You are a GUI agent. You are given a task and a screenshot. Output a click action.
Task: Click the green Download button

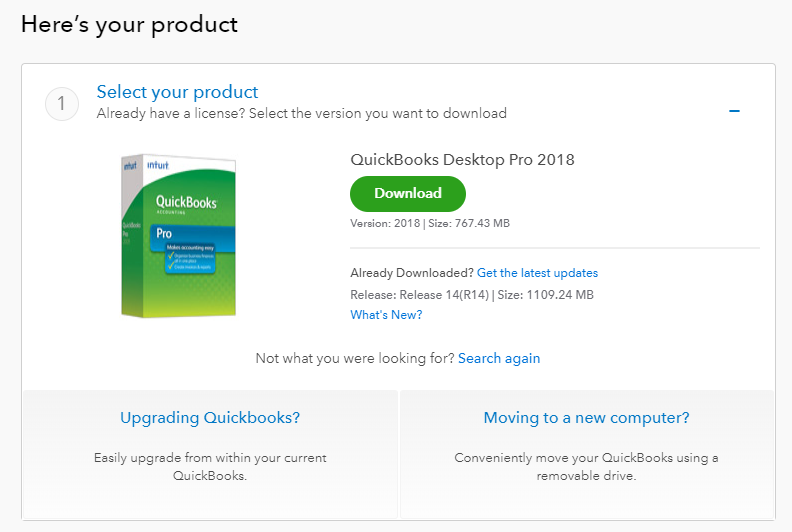click(408, 193)
